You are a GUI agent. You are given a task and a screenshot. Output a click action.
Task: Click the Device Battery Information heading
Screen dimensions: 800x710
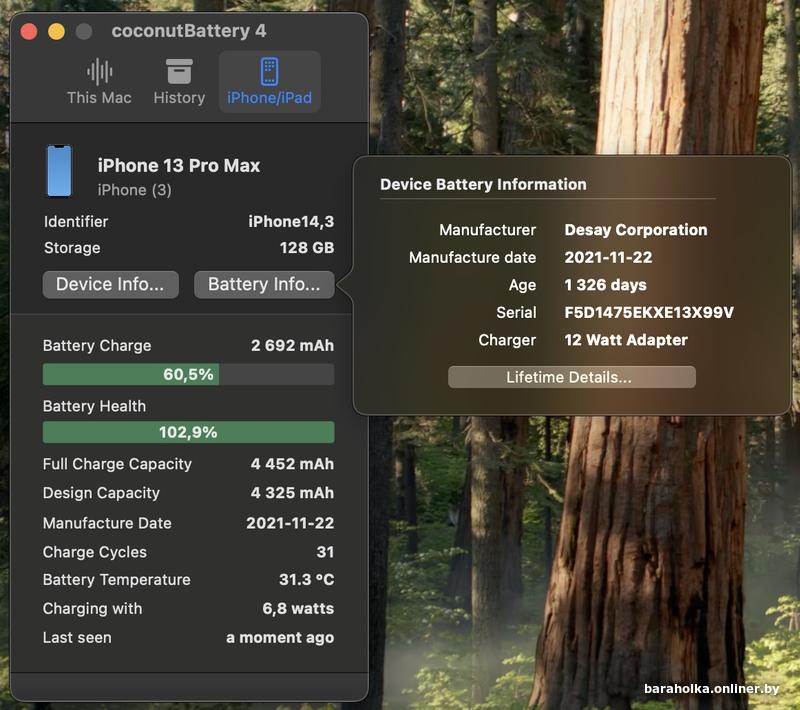pos(483,184)
